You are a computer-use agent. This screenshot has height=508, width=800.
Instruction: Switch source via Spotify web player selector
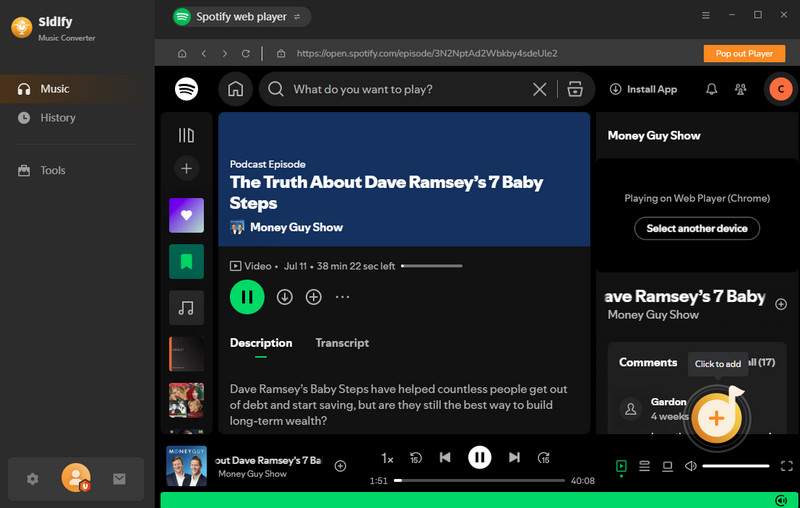coord(241,17)
